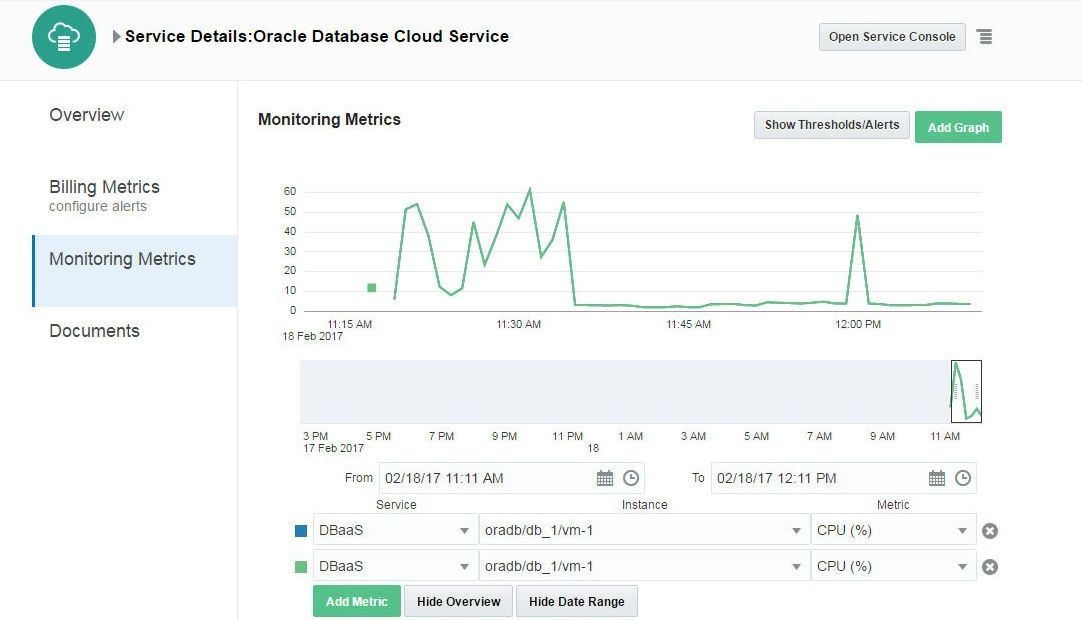1082x620 pixels.
Task: Open Metric dropdown in blue metric row
Action: [x=893, y=530]
